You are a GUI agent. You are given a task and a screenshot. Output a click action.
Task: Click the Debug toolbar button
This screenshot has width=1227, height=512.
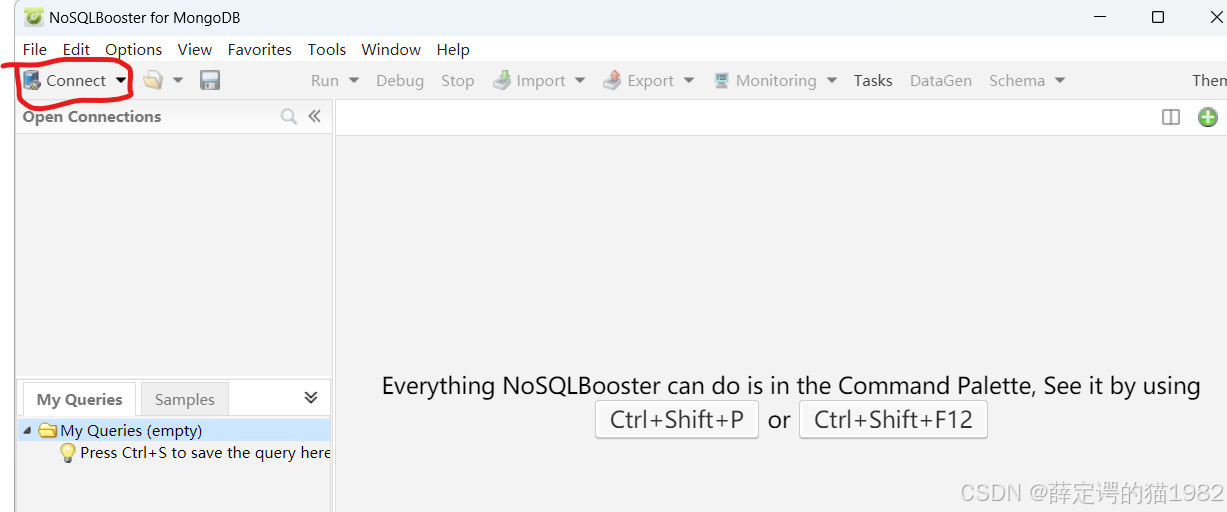(x=400, y=81)
